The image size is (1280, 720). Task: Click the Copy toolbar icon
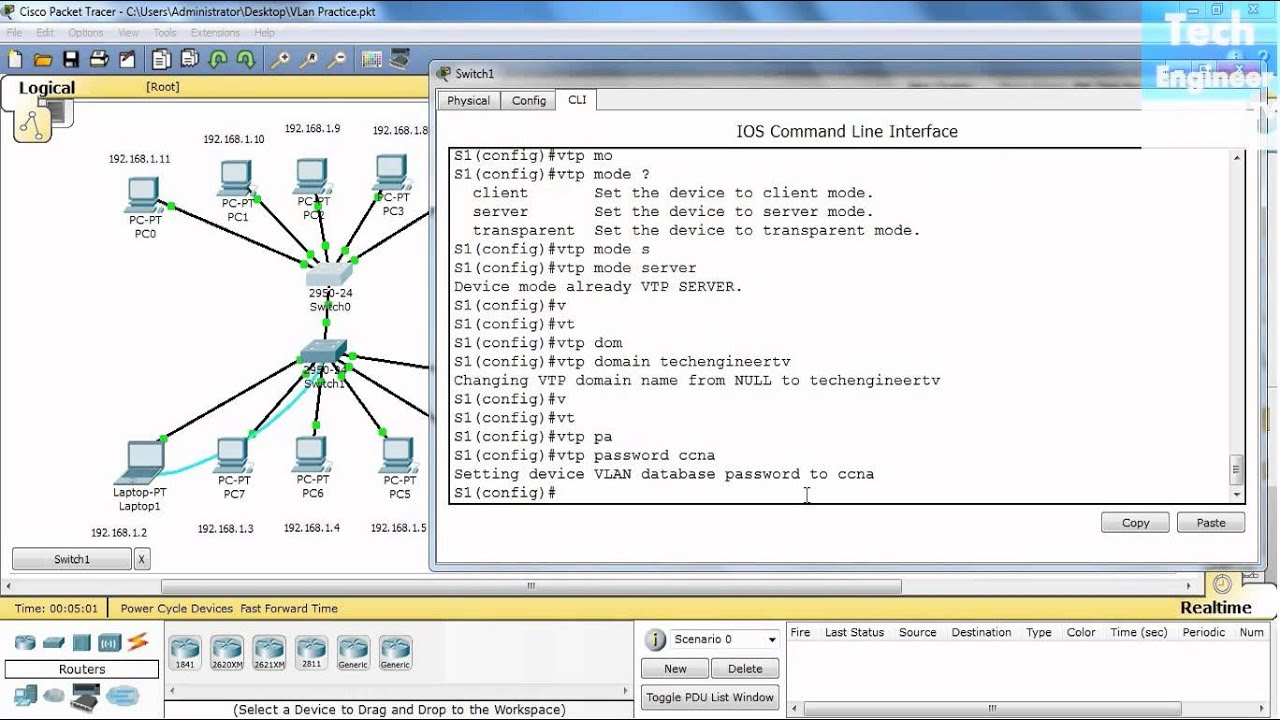(161, 60)
